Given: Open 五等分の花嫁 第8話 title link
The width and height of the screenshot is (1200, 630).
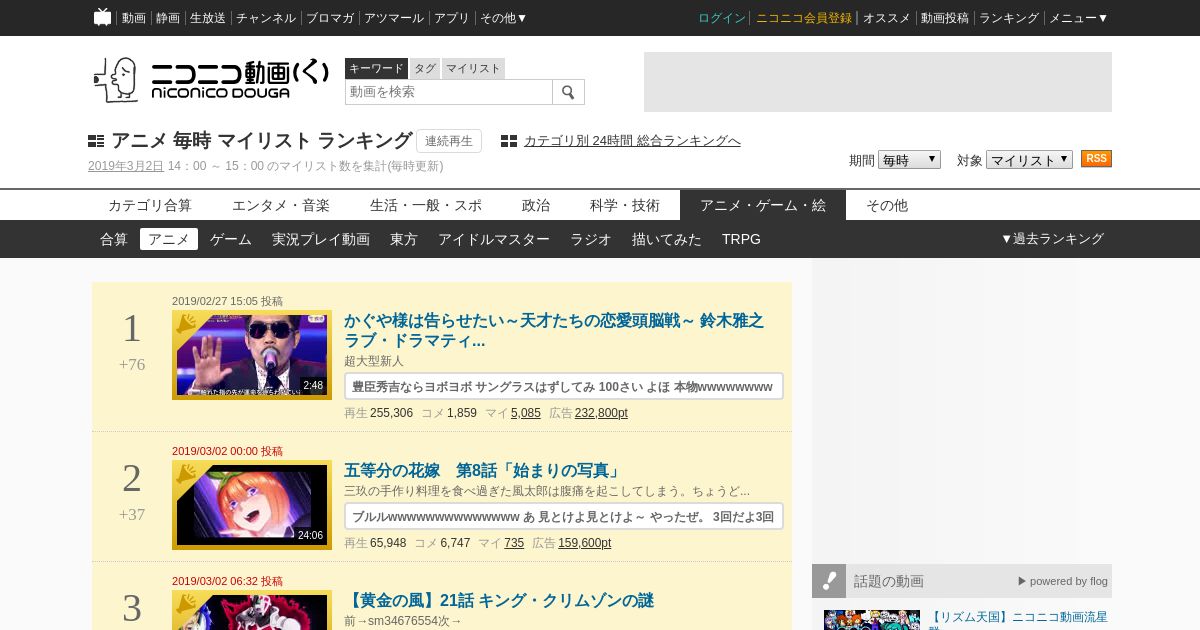Looking at the screenshot, I should click(x=482, y=471).
